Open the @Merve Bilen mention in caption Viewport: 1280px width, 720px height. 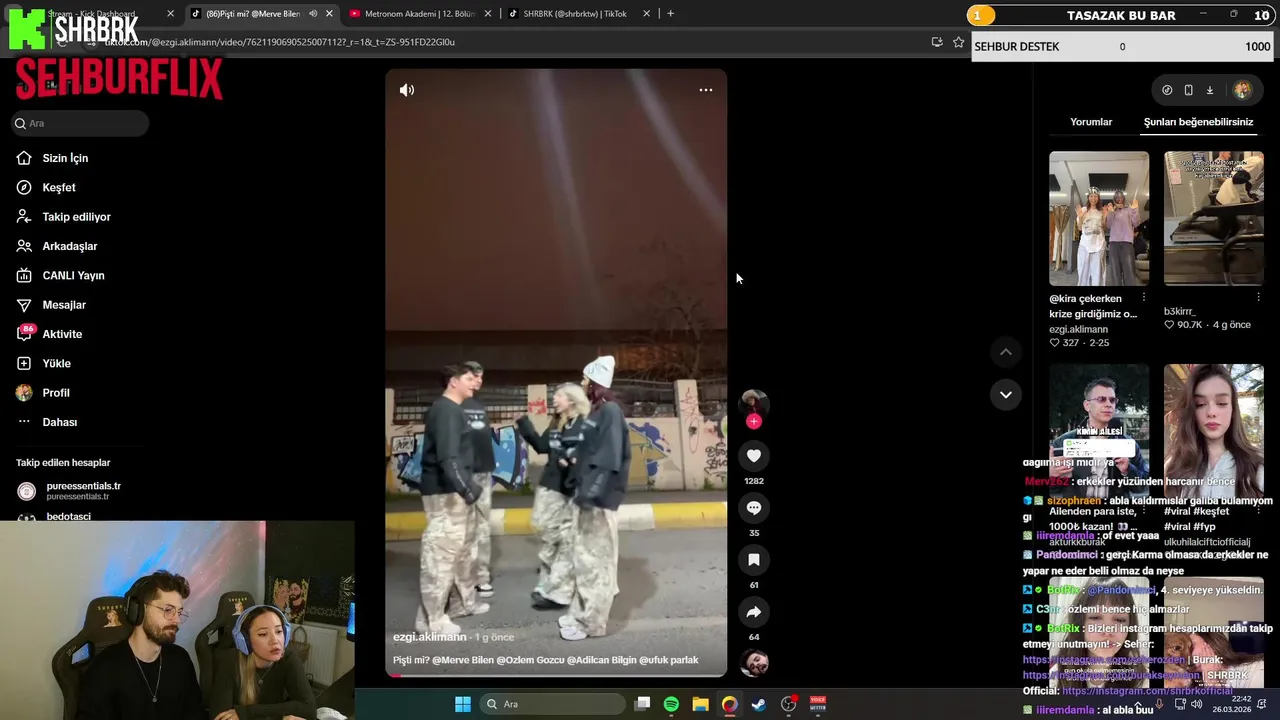coord(465,660)
